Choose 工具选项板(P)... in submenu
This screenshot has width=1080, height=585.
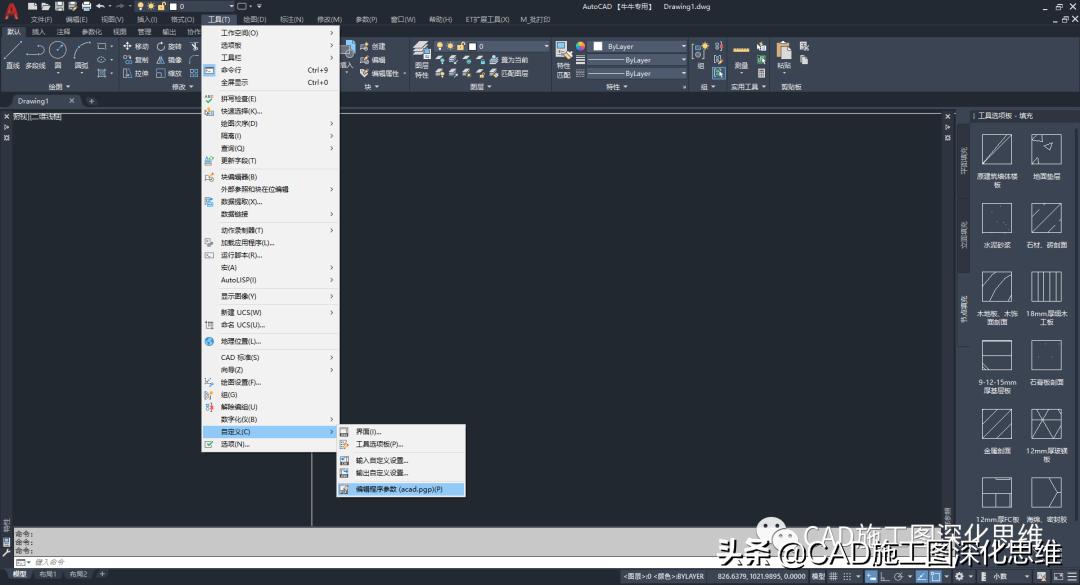pyautogui.click(x=401, y=444)
